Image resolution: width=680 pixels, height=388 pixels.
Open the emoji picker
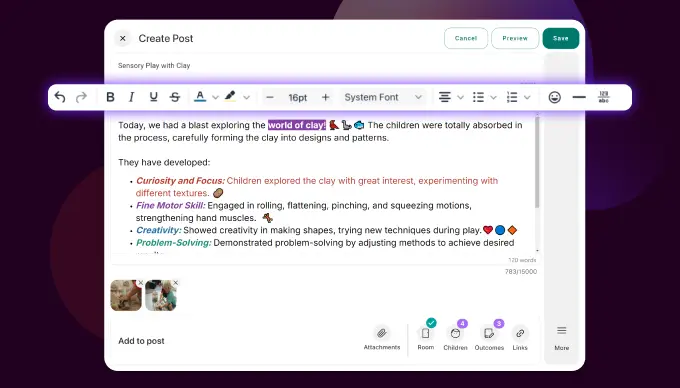coord(554,97)
